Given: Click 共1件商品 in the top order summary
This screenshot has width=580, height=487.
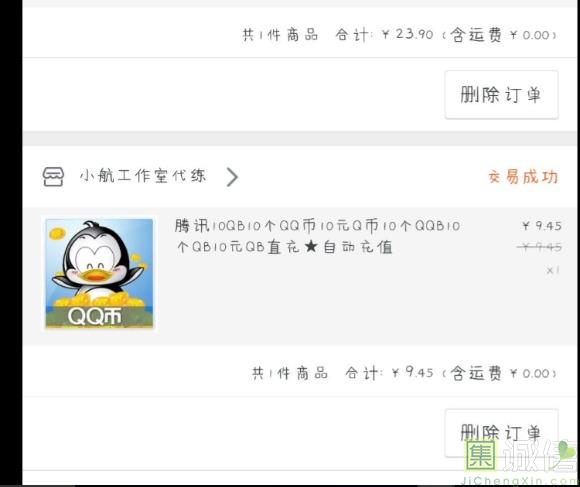Looking at the screenshot, I should [x=280, y=35].
